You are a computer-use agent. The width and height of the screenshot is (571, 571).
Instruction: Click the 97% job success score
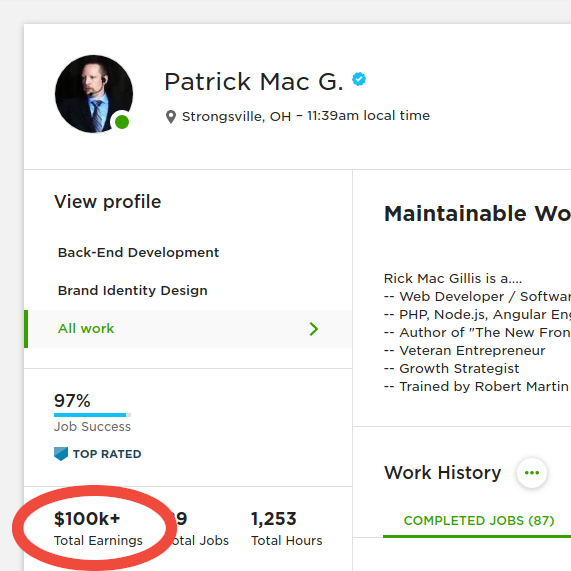[72, 401]
